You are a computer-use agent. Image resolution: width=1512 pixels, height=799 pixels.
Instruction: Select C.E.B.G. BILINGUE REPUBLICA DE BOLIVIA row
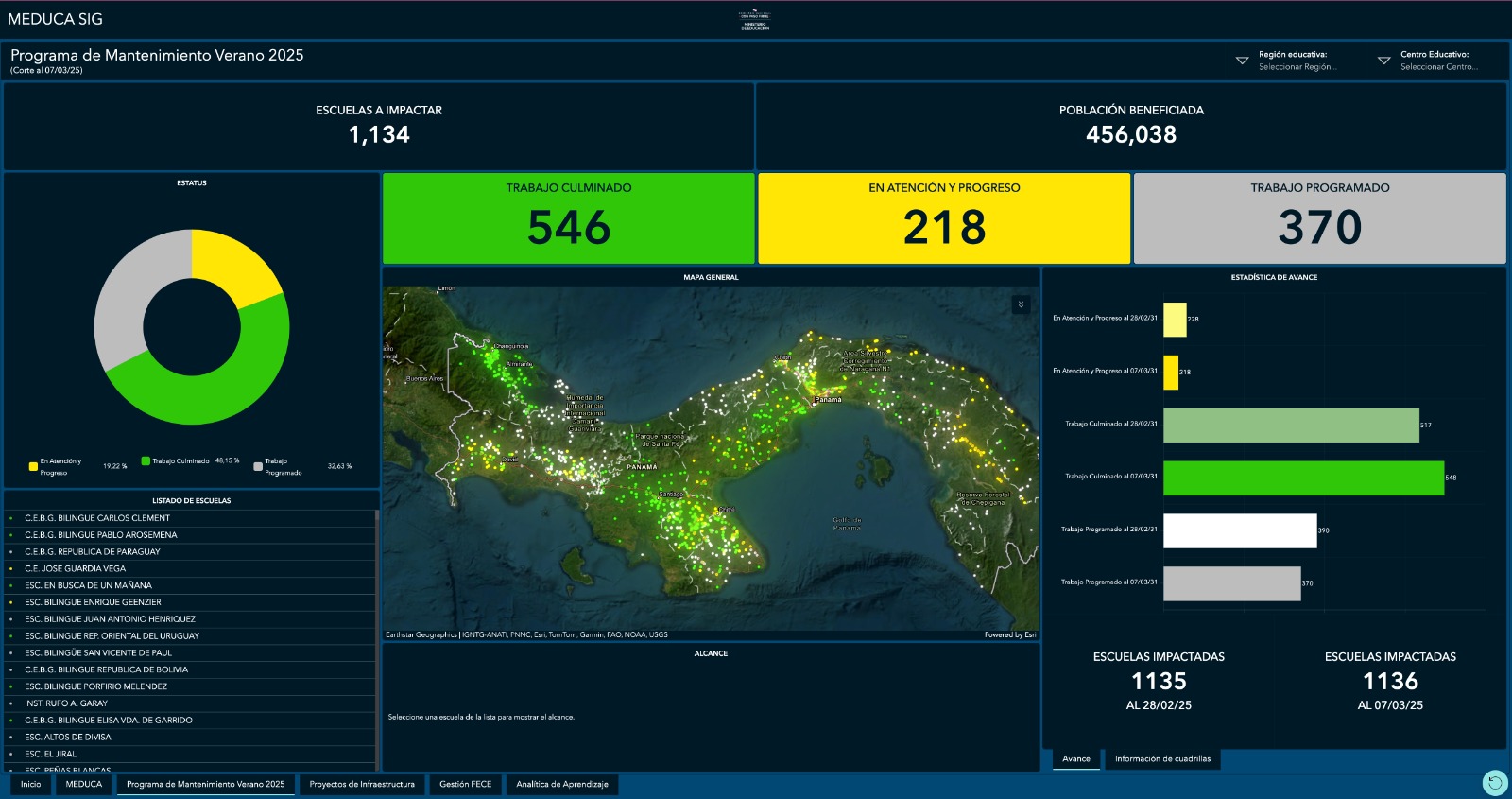(x=190, y=669)
